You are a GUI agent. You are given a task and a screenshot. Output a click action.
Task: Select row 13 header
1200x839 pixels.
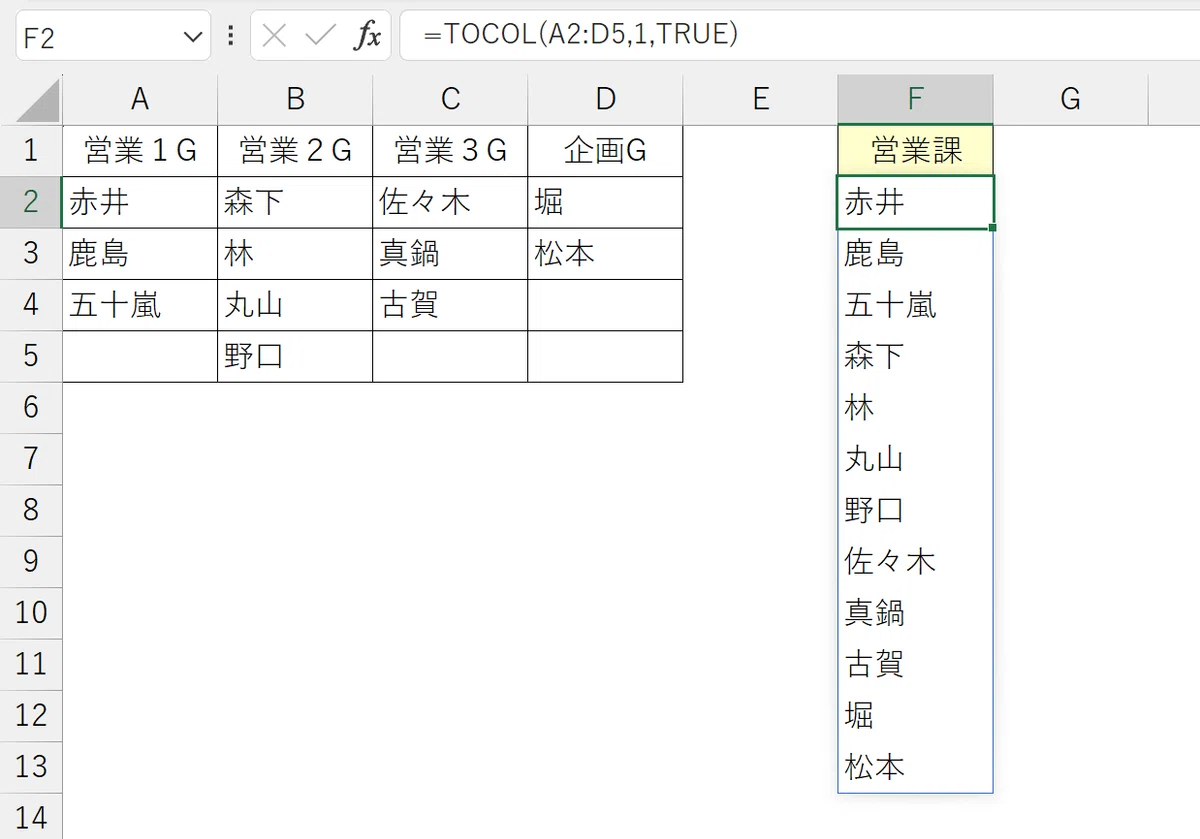pos(31,767)
